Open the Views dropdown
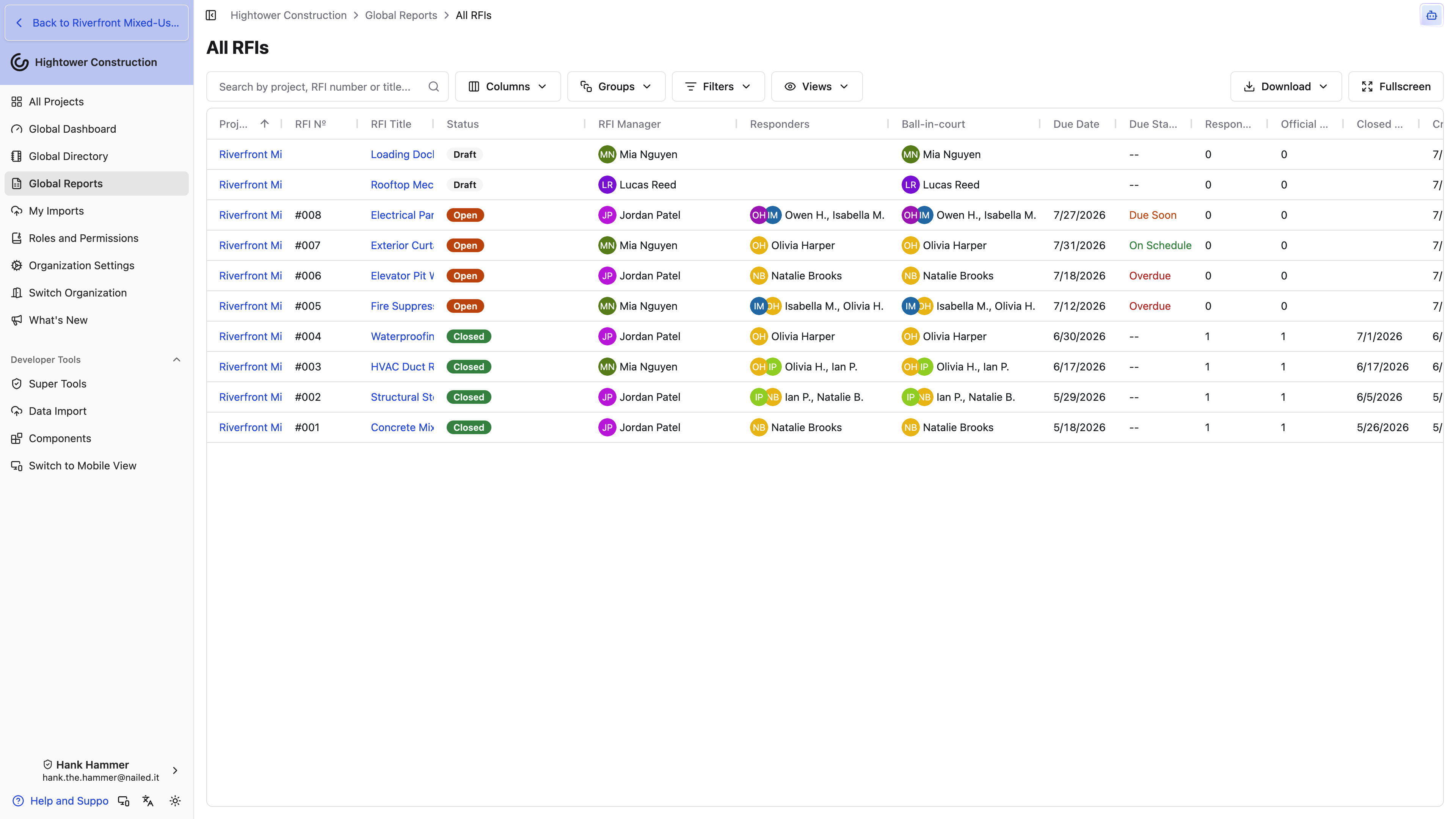1456x819 pixels. tap(817, 86)
